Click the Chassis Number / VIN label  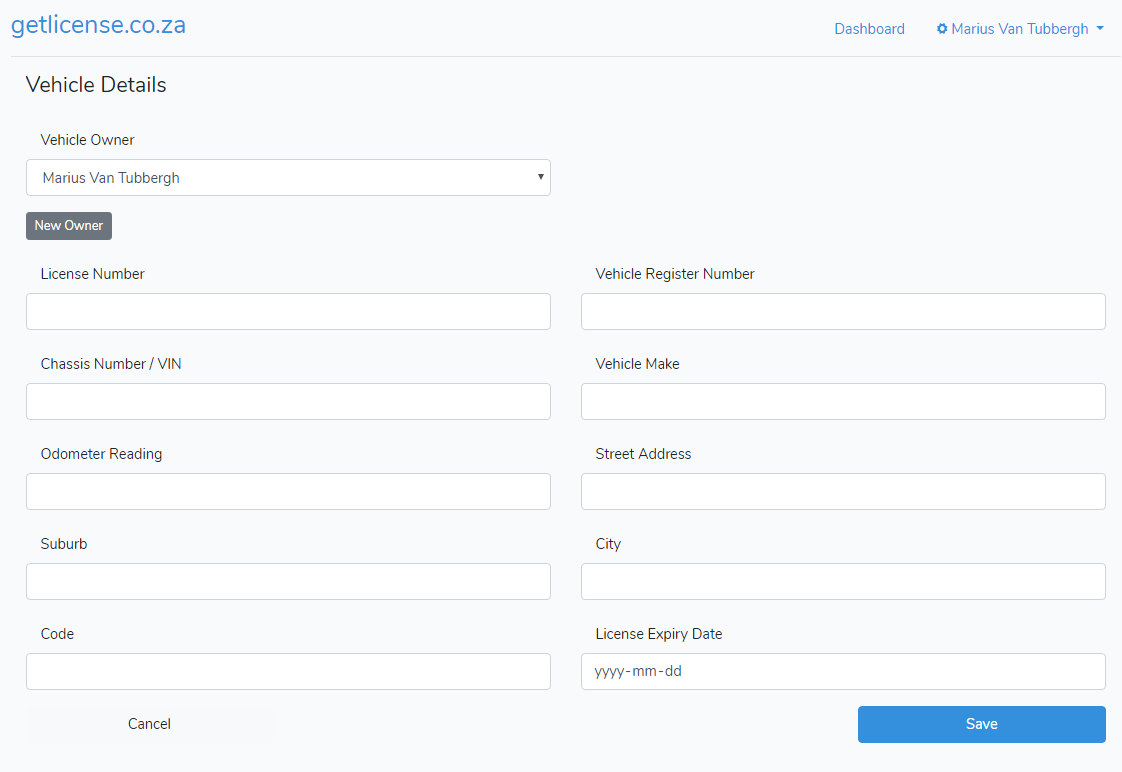coord(111,363)
